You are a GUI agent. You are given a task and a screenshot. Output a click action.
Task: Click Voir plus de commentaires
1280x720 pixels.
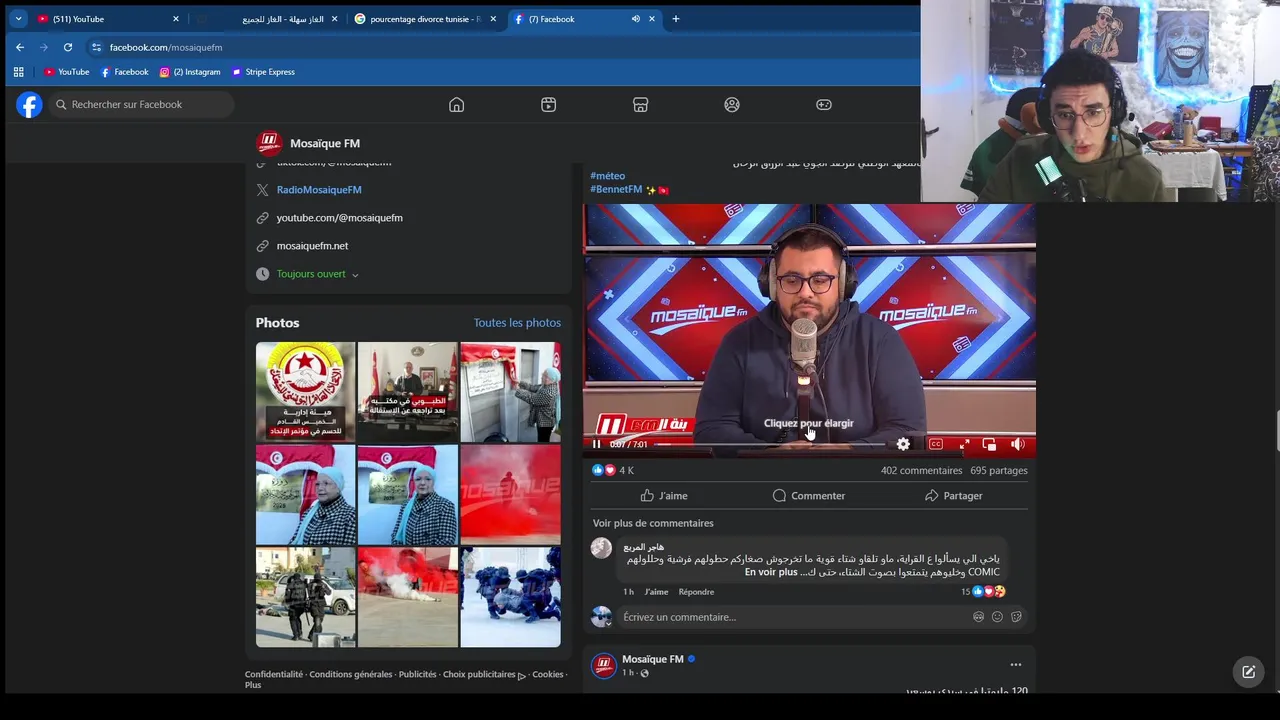click(x=653, y=523)
